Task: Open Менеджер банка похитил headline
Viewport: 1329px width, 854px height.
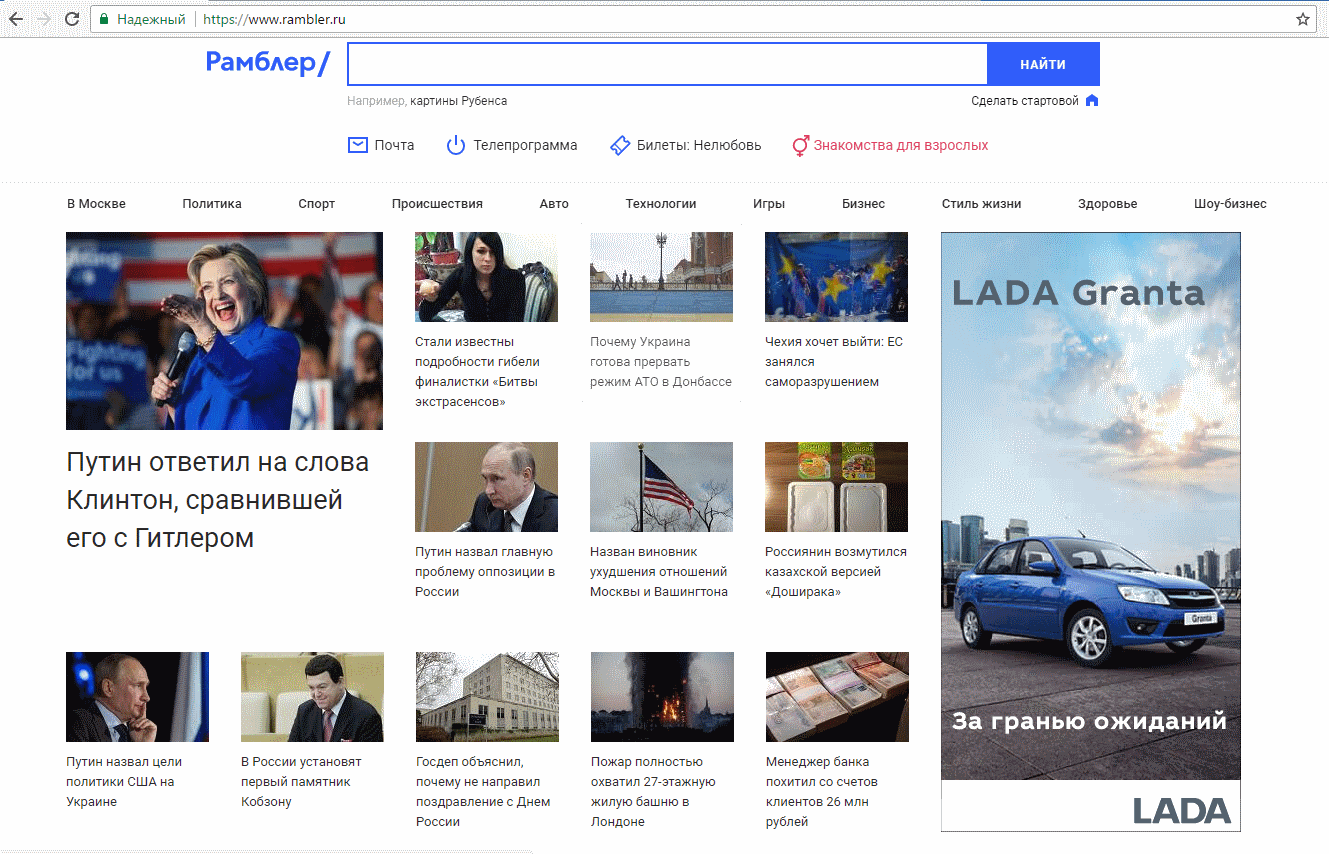Action: [x=822, y=792]
